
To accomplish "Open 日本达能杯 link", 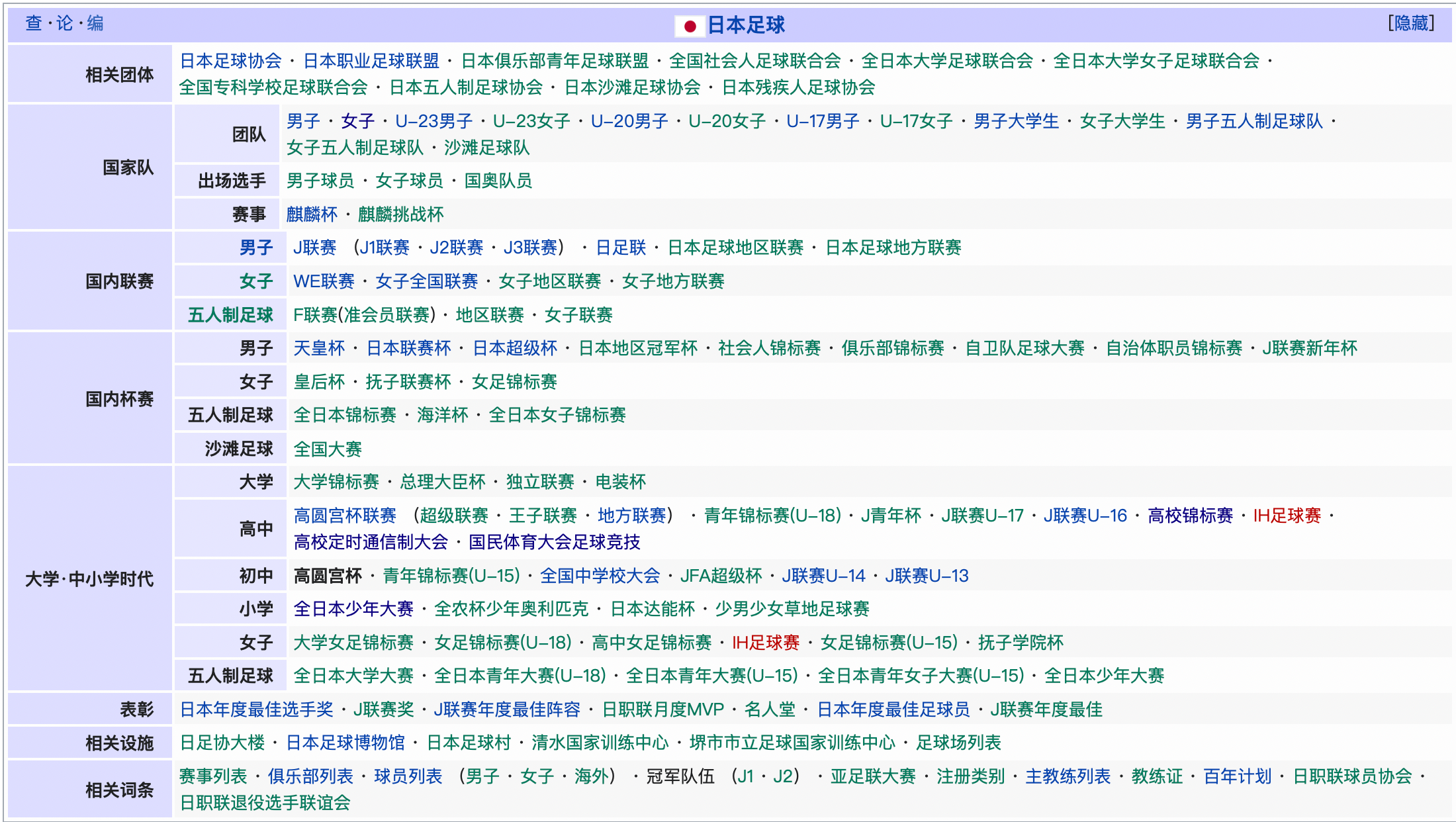I will (x=653, y=609).
